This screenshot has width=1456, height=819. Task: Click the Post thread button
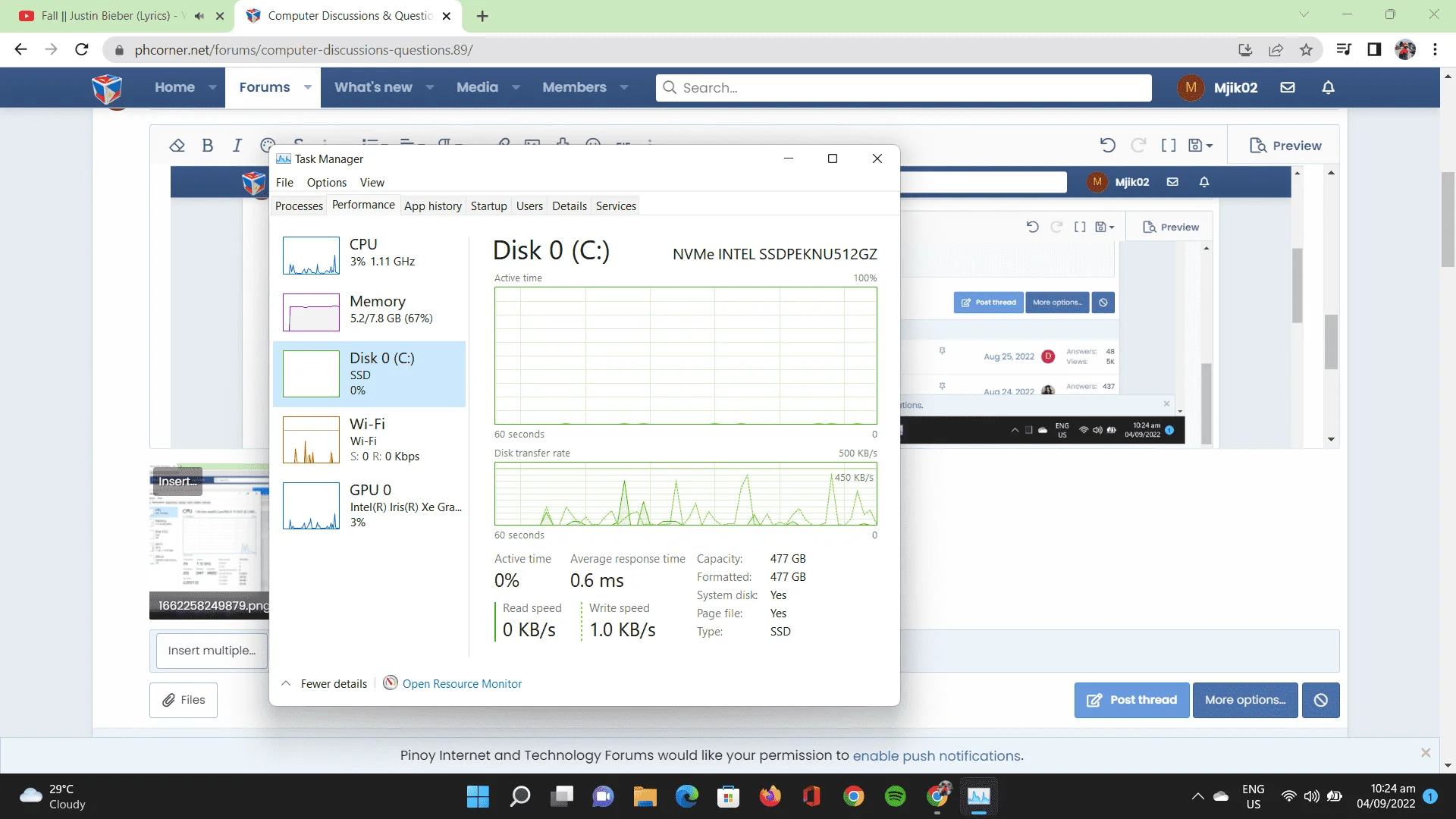(1131, 700)
